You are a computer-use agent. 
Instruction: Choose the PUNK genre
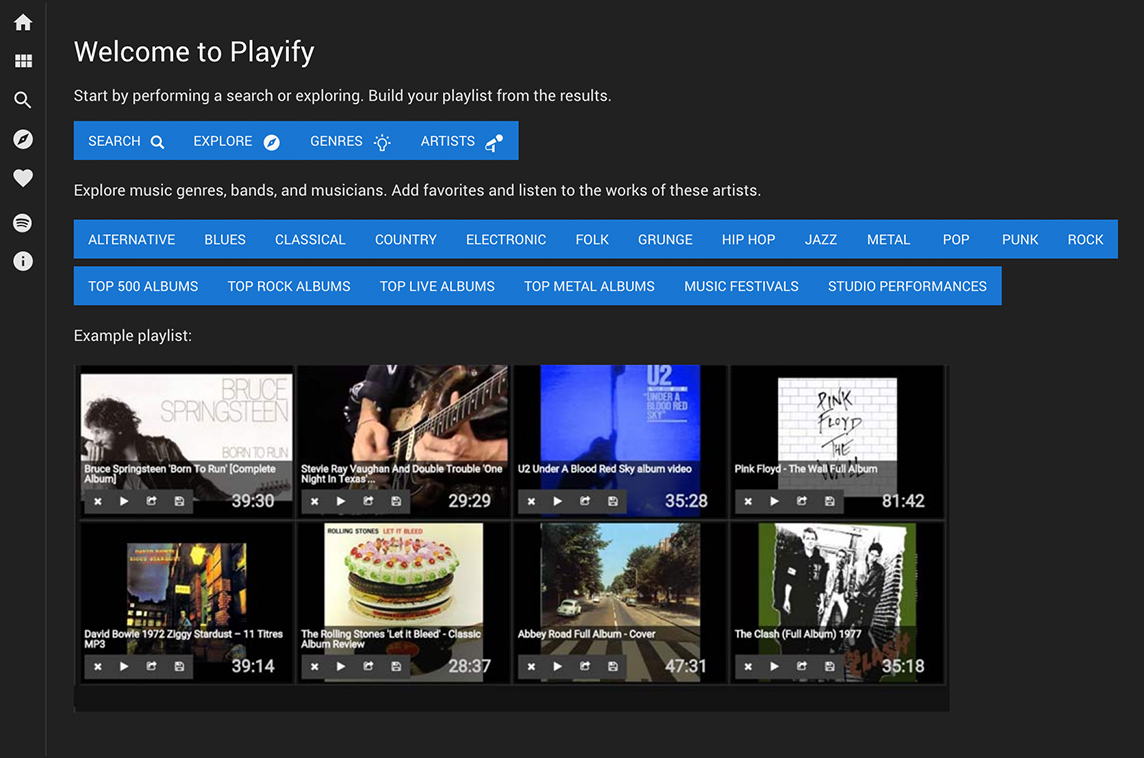(x=1020, y=239)
